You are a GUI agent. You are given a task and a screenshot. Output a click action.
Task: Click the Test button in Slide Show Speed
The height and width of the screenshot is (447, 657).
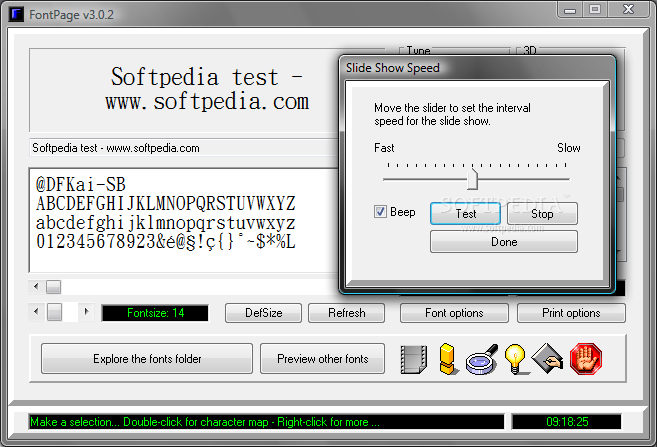(x=465, y=214)
